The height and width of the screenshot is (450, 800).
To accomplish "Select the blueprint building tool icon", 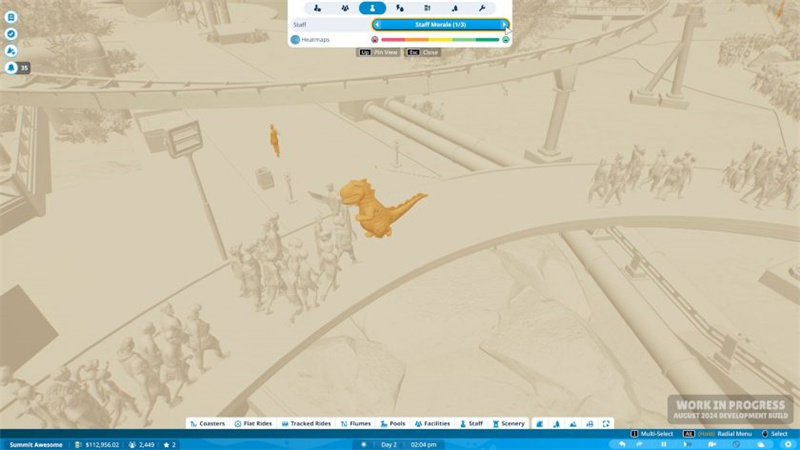I will click(x=590, y=423).
